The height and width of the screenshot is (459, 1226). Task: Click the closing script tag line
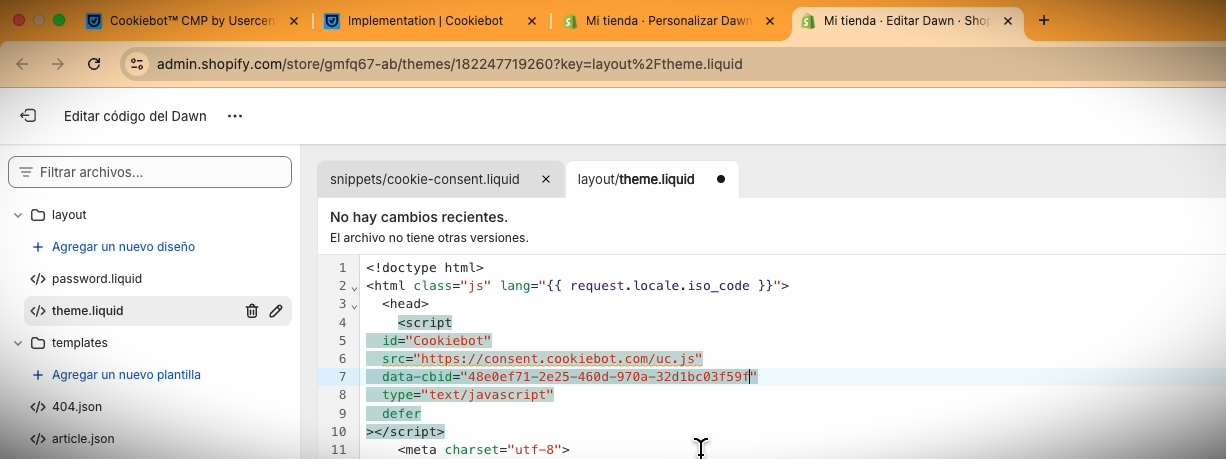[x=405, y=432]
